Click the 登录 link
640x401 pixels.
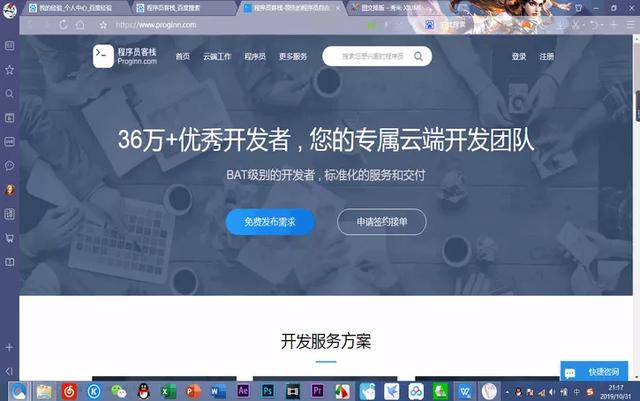point(518,56)
